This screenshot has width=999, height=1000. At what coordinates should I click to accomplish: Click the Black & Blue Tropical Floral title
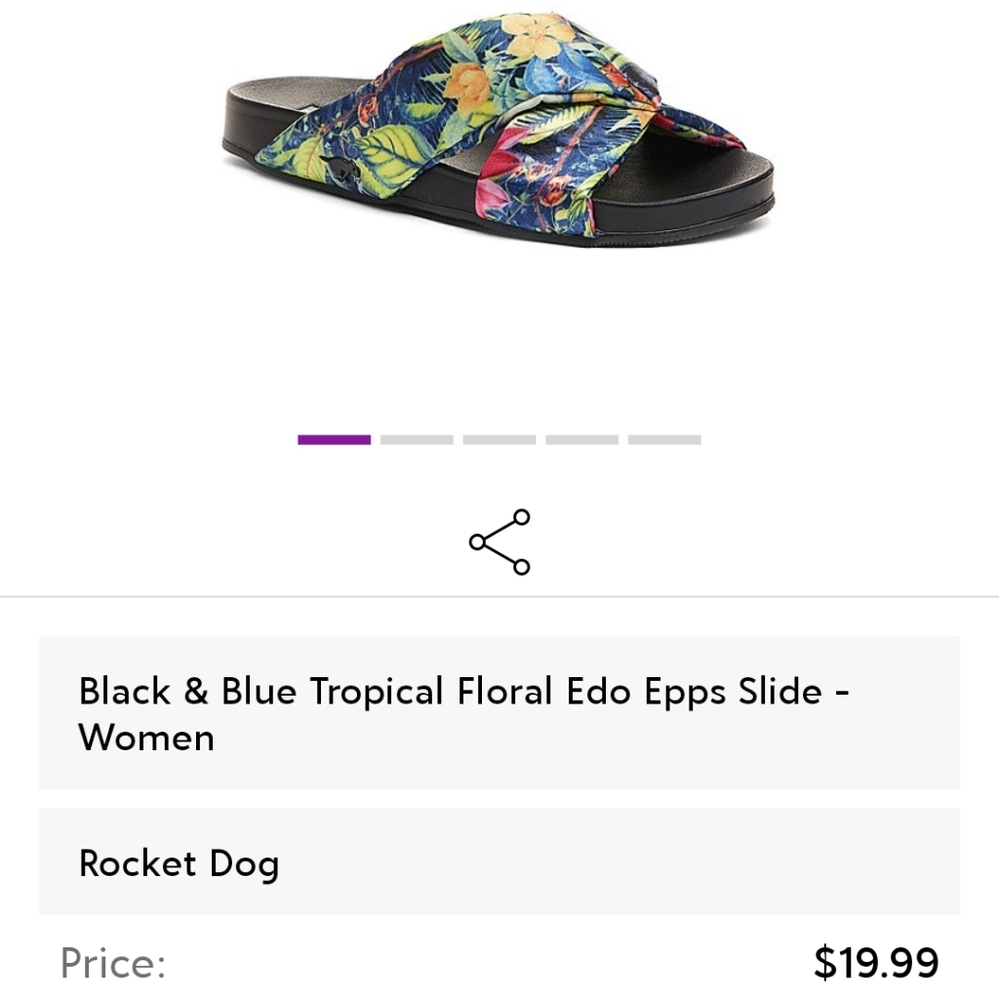462,690
